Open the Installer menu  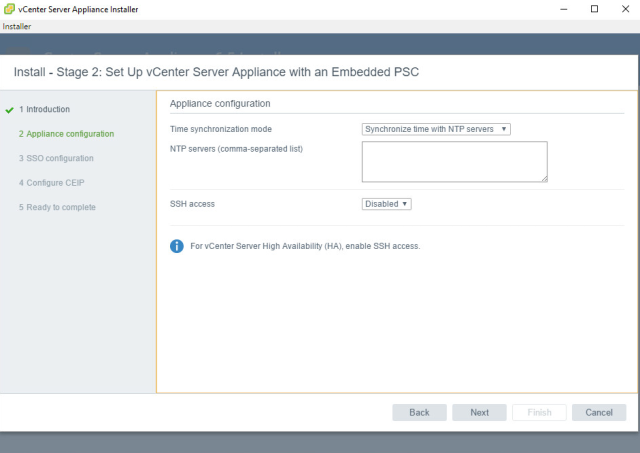point(17,27)
